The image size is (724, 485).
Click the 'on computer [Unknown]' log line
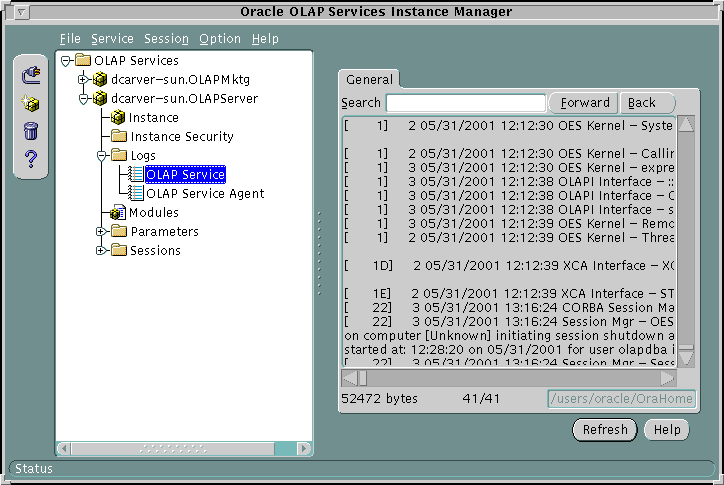click(x=509, y=335)
